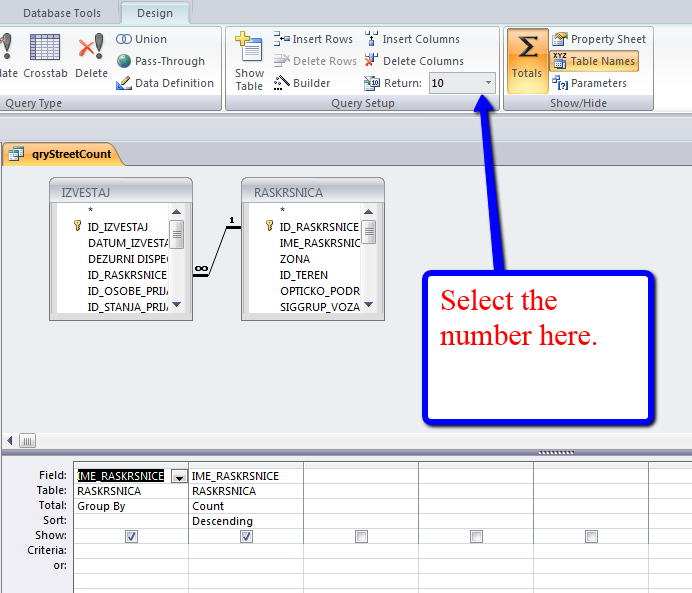Select asterisk all-fields in IZVESTAJ table

point(90,210)
